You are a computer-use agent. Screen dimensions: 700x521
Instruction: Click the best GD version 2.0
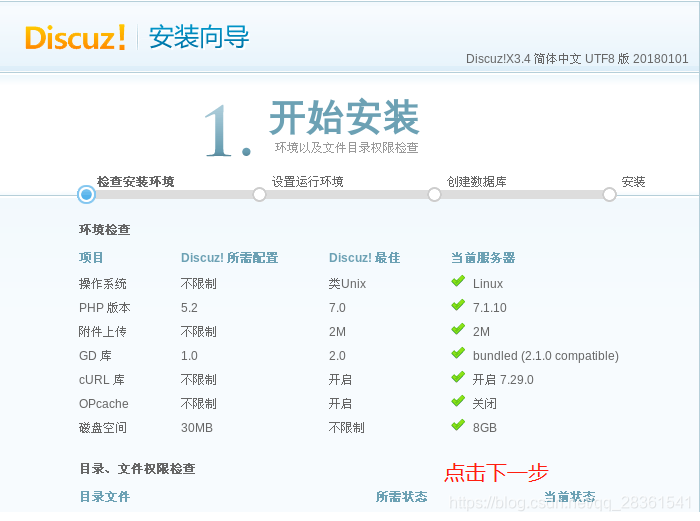click(x=337, y=356)
